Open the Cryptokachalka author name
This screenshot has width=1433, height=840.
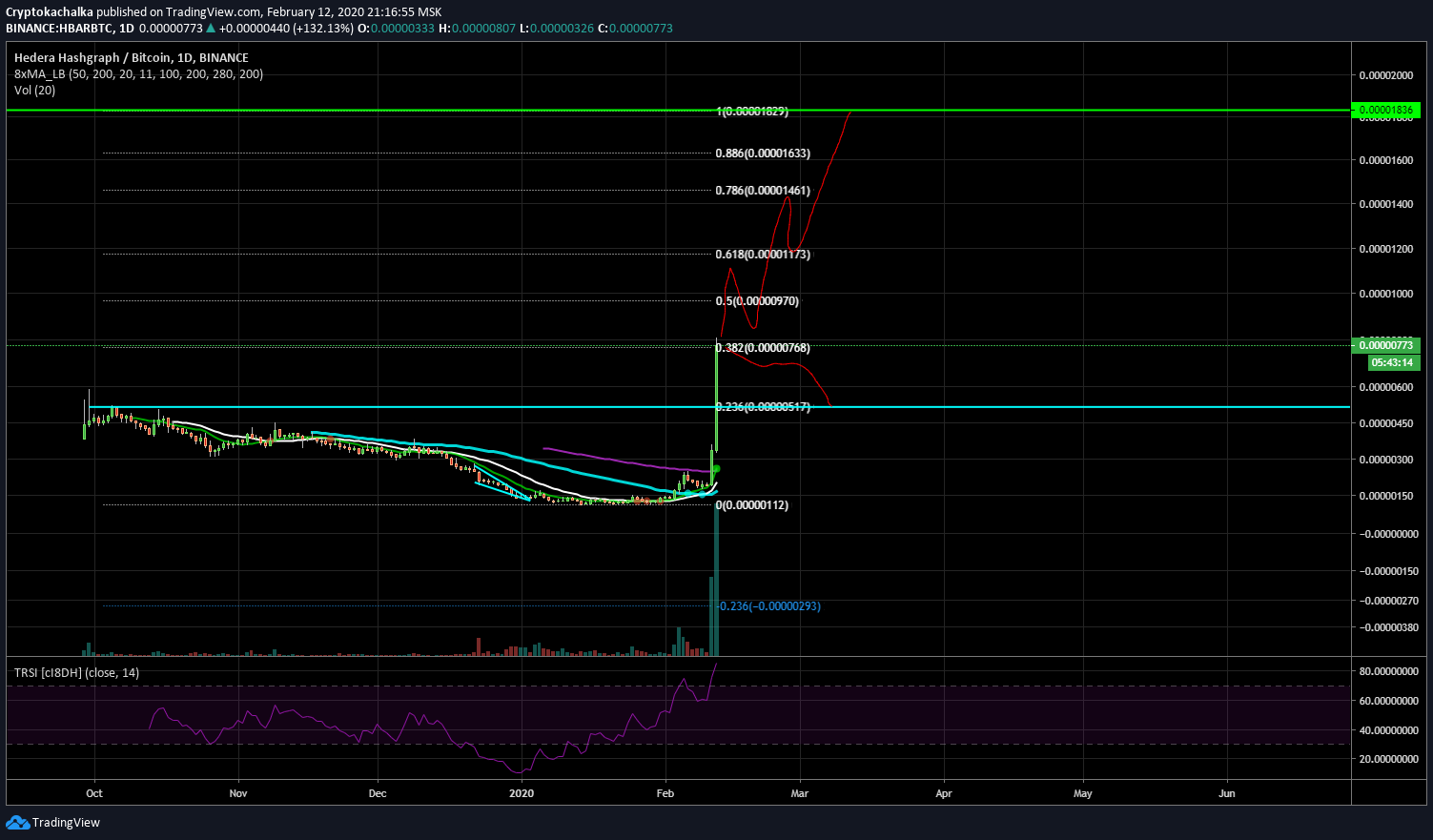pyautogui.click(x=50, y=12)
